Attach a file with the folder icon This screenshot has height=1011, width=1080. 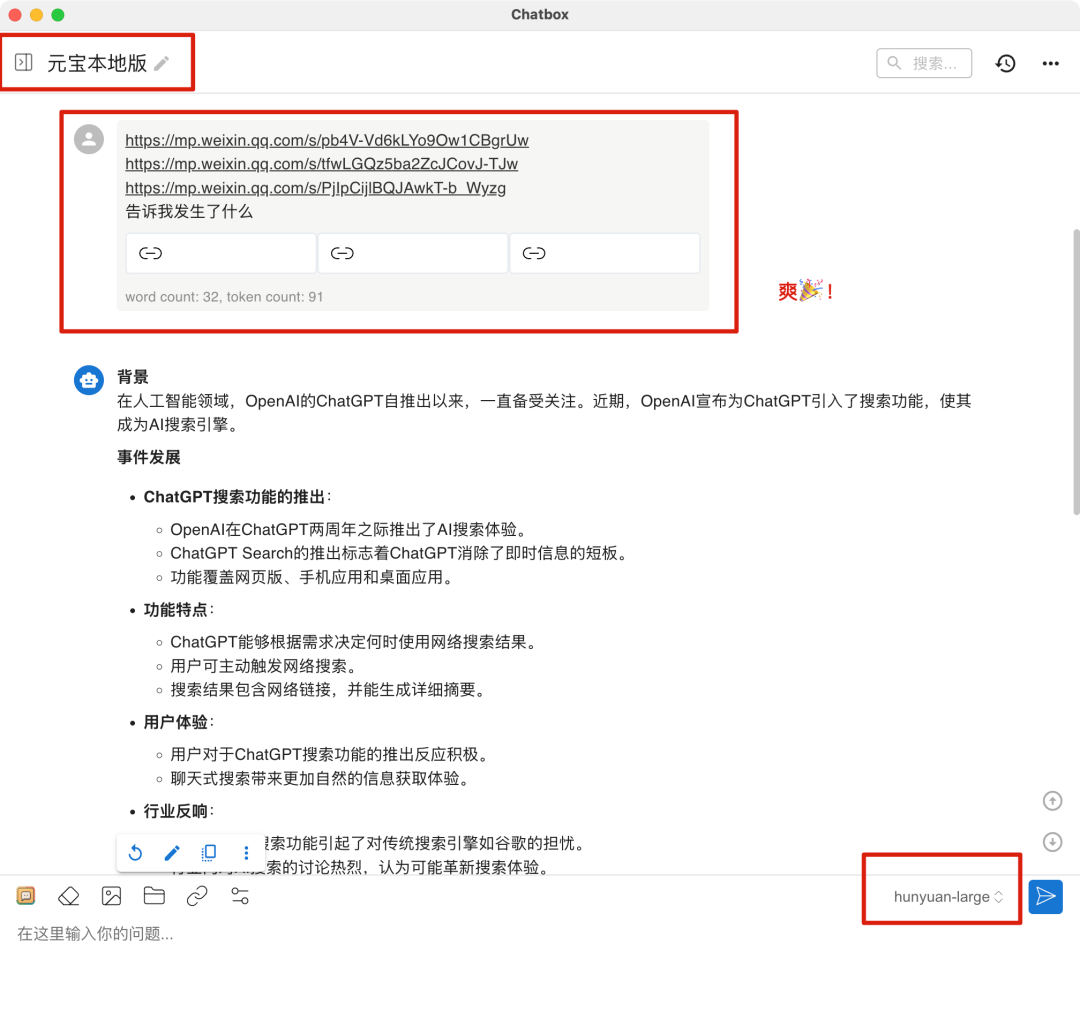(154, 895)
